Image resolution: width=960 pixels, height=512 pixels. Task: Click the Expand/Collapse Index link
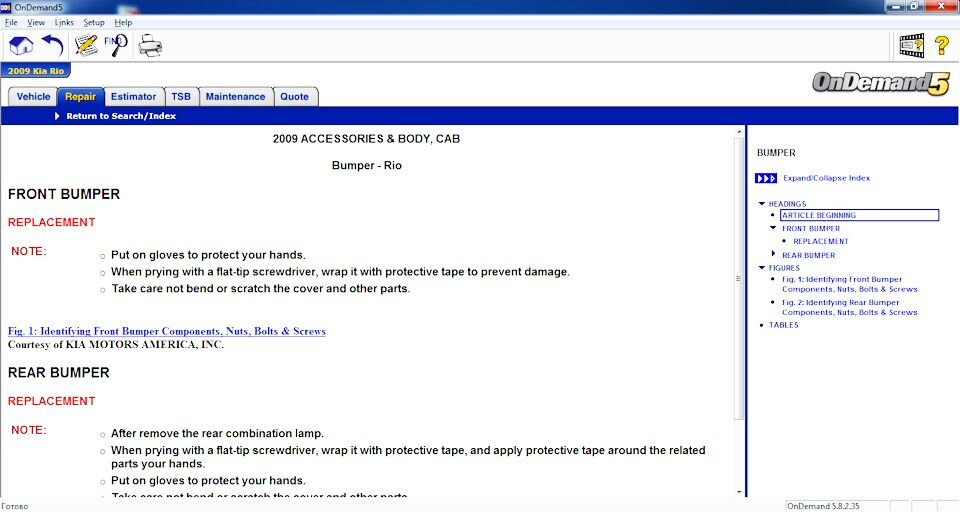(x=827, y=178)
